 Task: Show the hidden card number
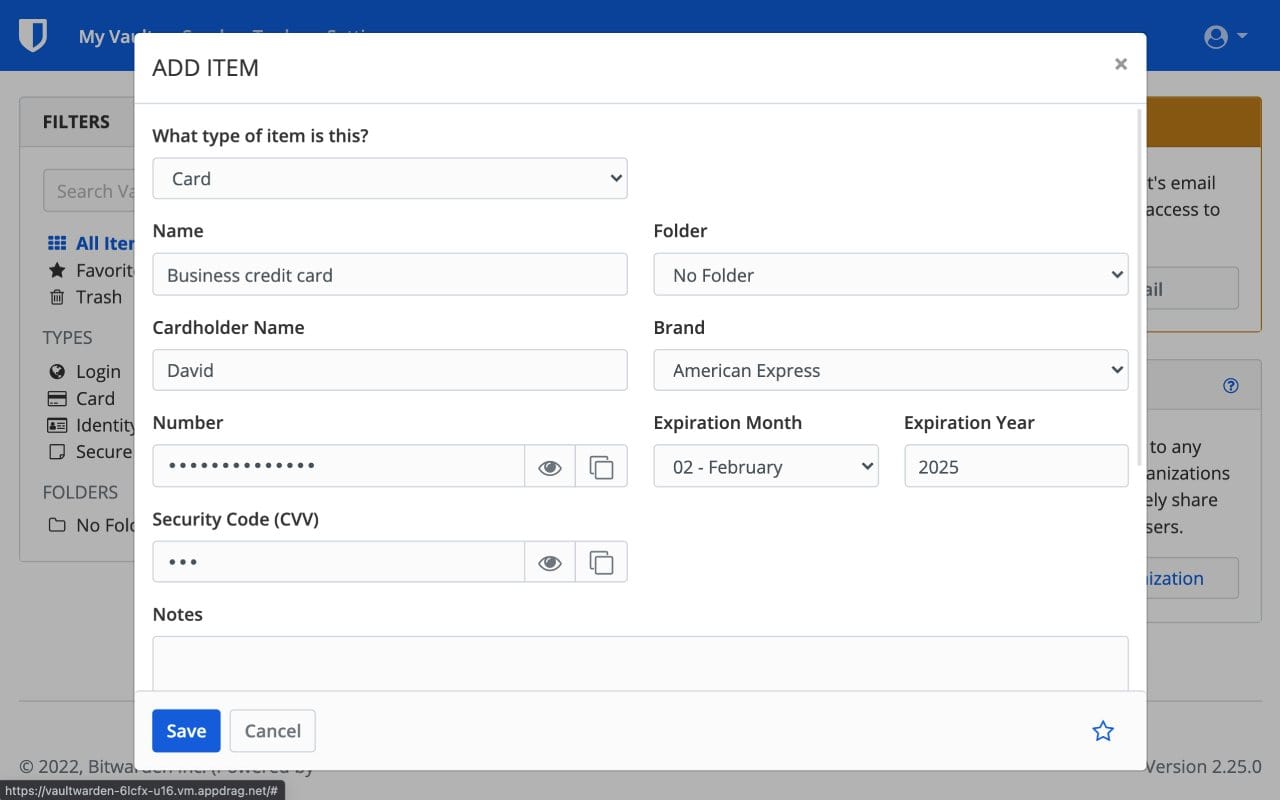(x=549, y=467)
